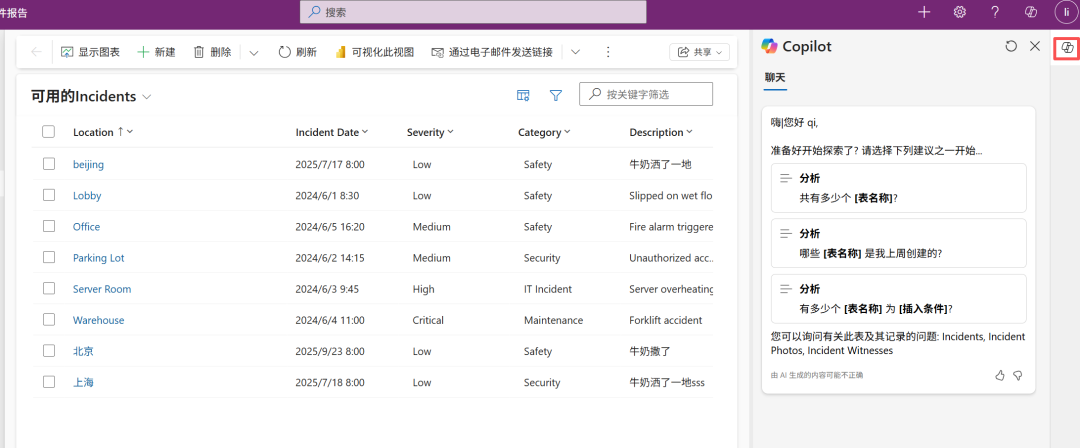This screenshot has height=448, width=1080.
Task: Open the settings gear in top bar
Action: click(x=959, y=12)
